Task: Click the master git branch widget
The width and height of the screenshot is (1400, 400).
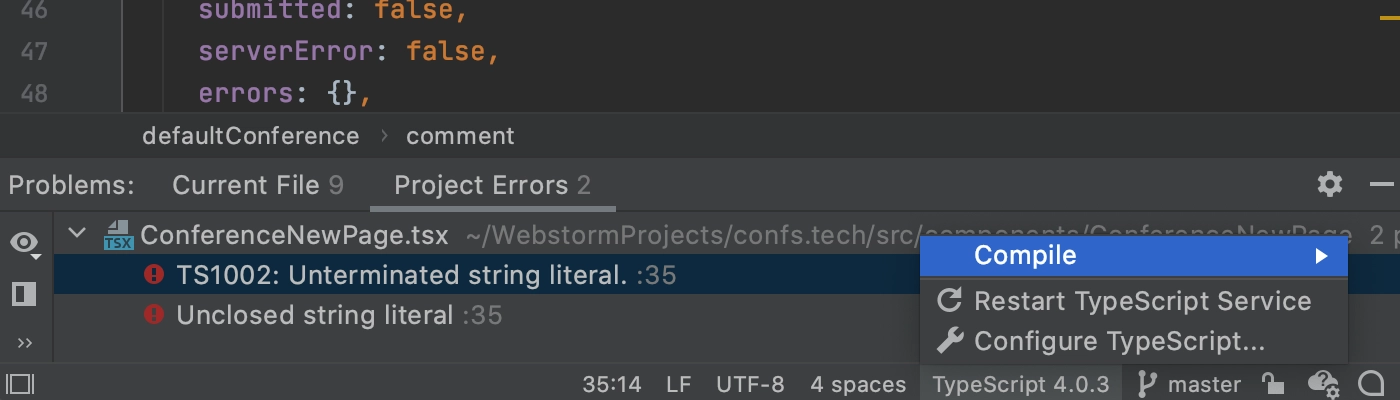Action: coord(1190,384)
